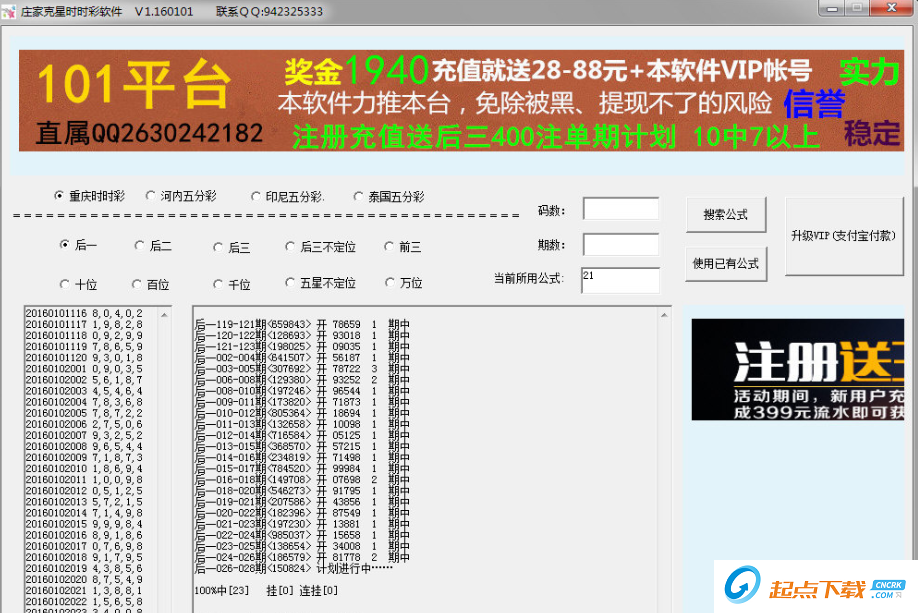This screenshot has width=918, height=613.
Task: Click the app icon in title bar
Action: pos(8,11)
